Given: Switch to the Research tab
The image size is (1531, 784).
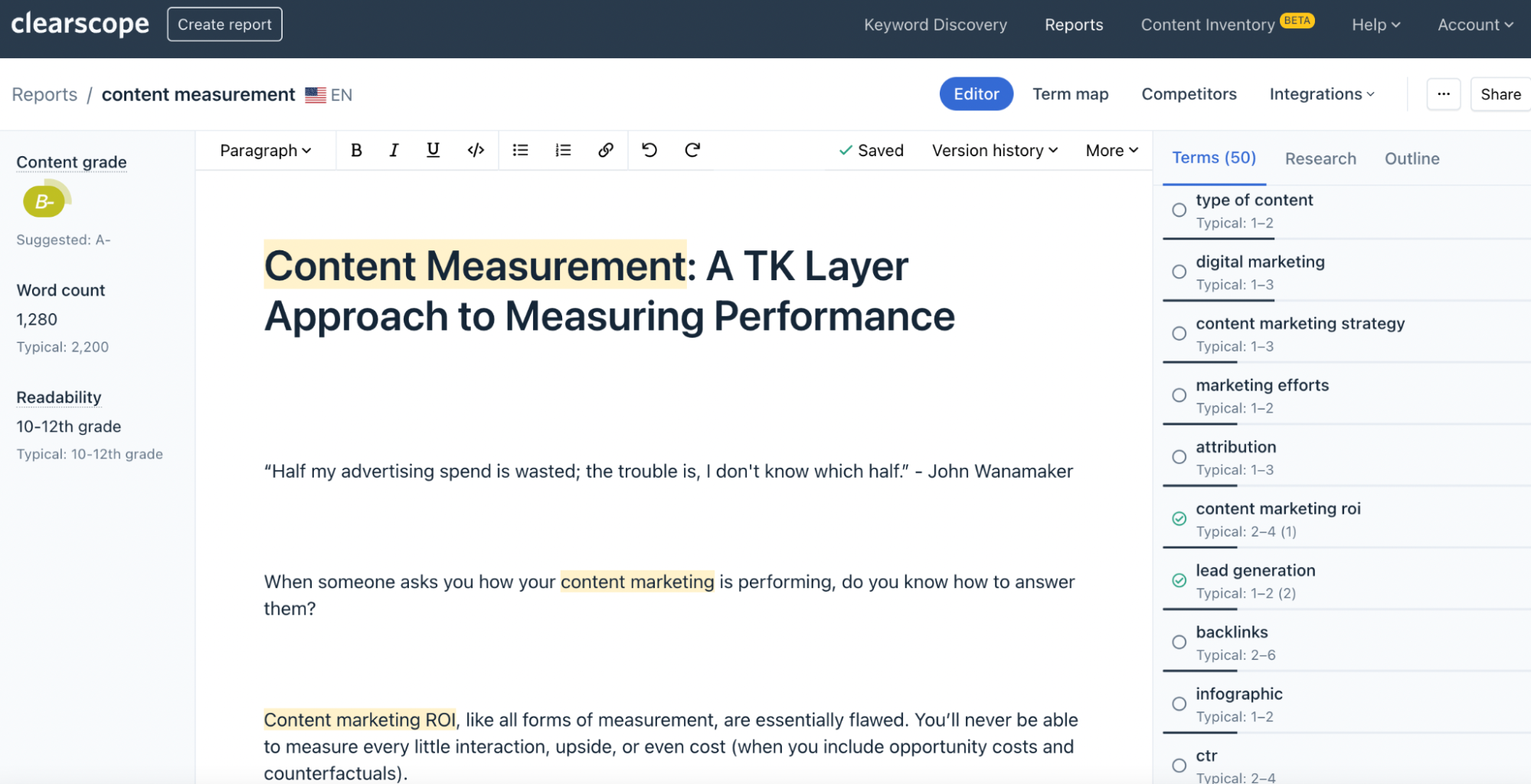Looking at the screenshot, I should pos(1320,158).
